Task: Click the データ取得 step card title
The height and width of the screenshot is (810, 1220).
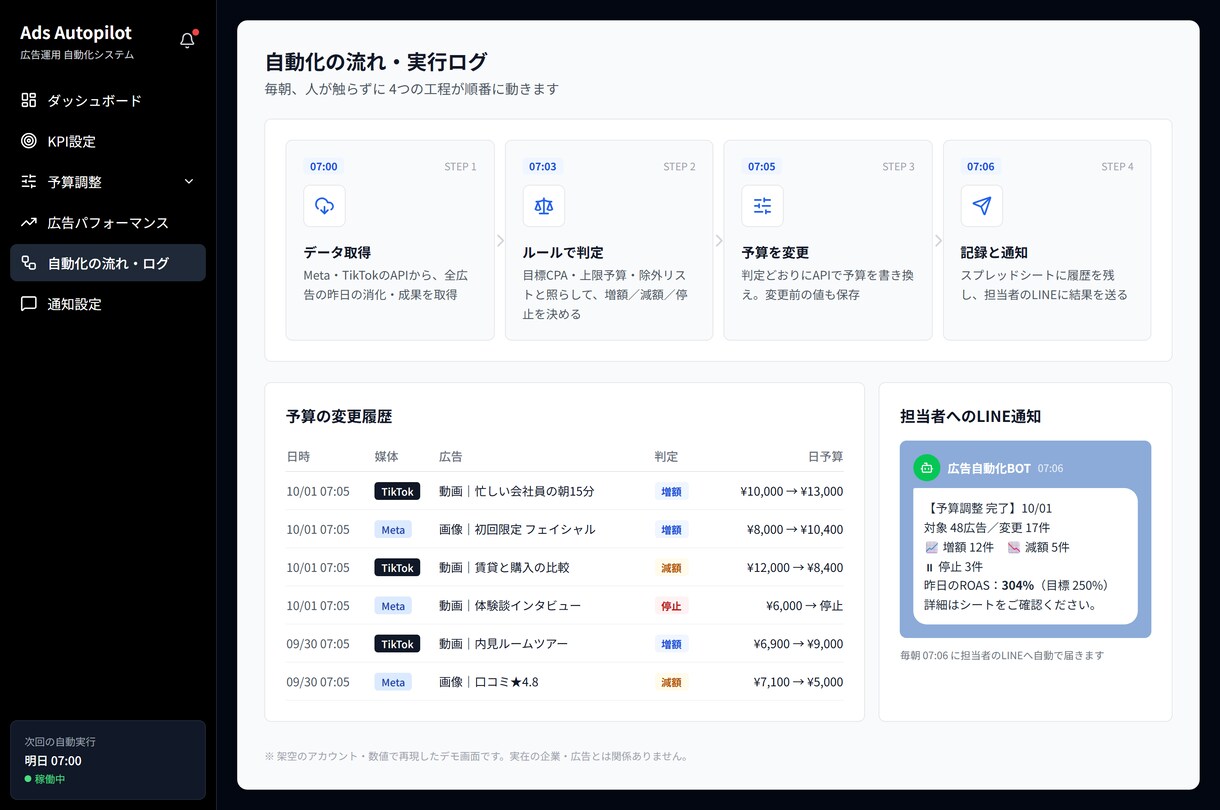Action: (x=337, y=253)
